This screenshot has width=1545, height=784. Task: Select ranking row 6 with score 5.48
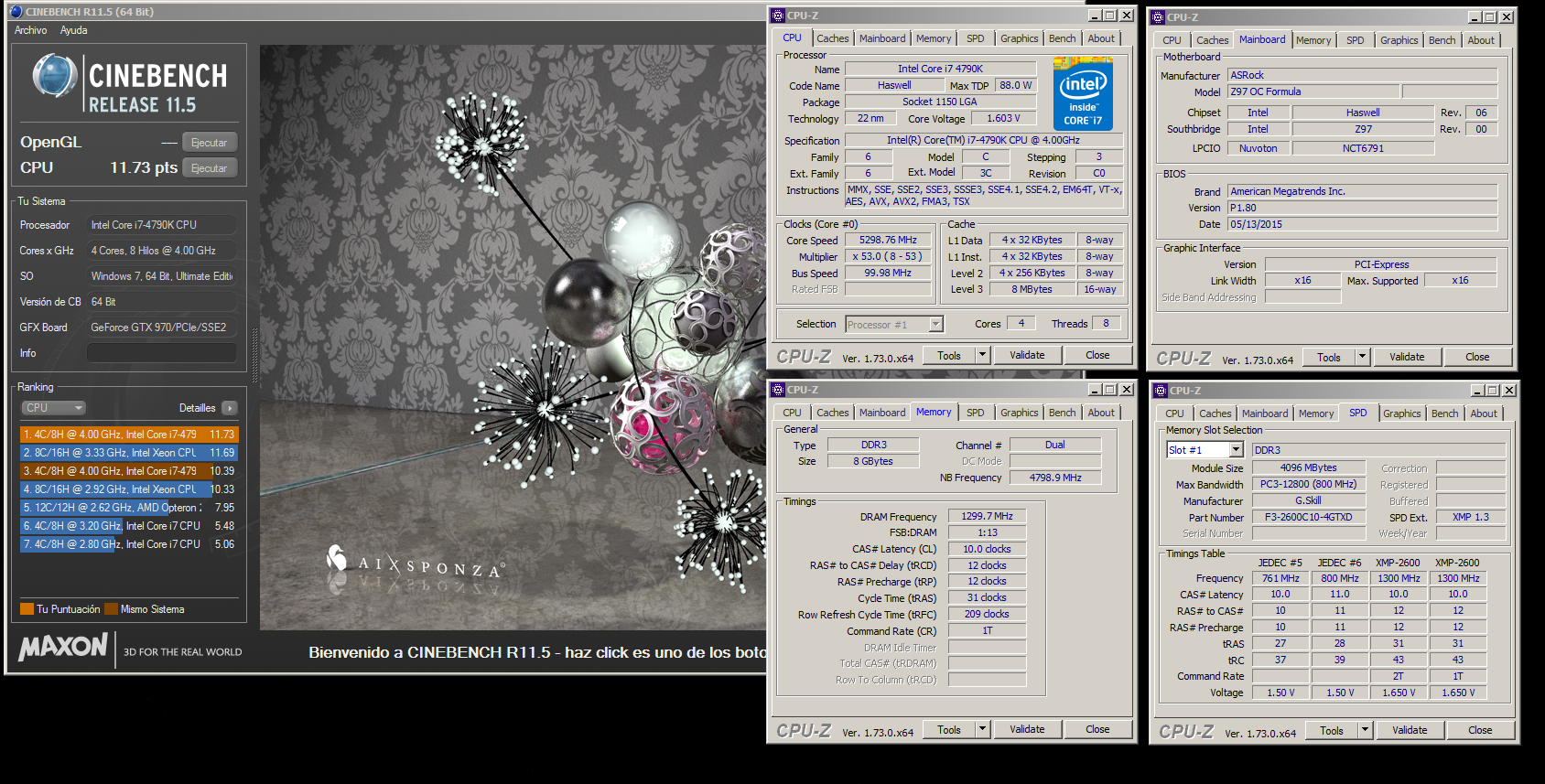point(129,526)
